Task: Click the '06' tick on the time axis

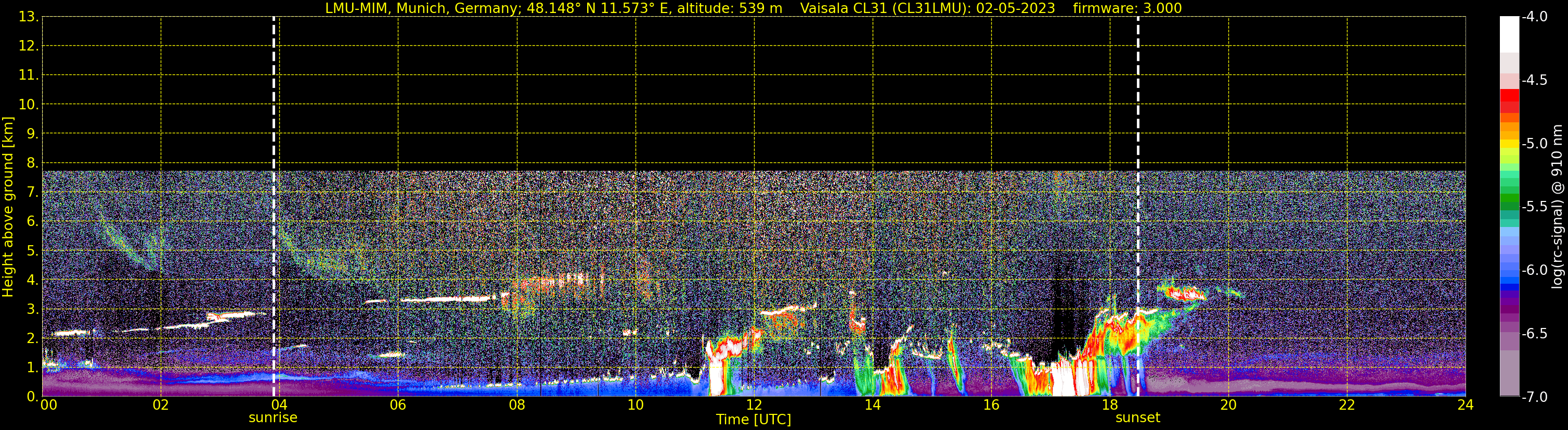Action: 398,405
